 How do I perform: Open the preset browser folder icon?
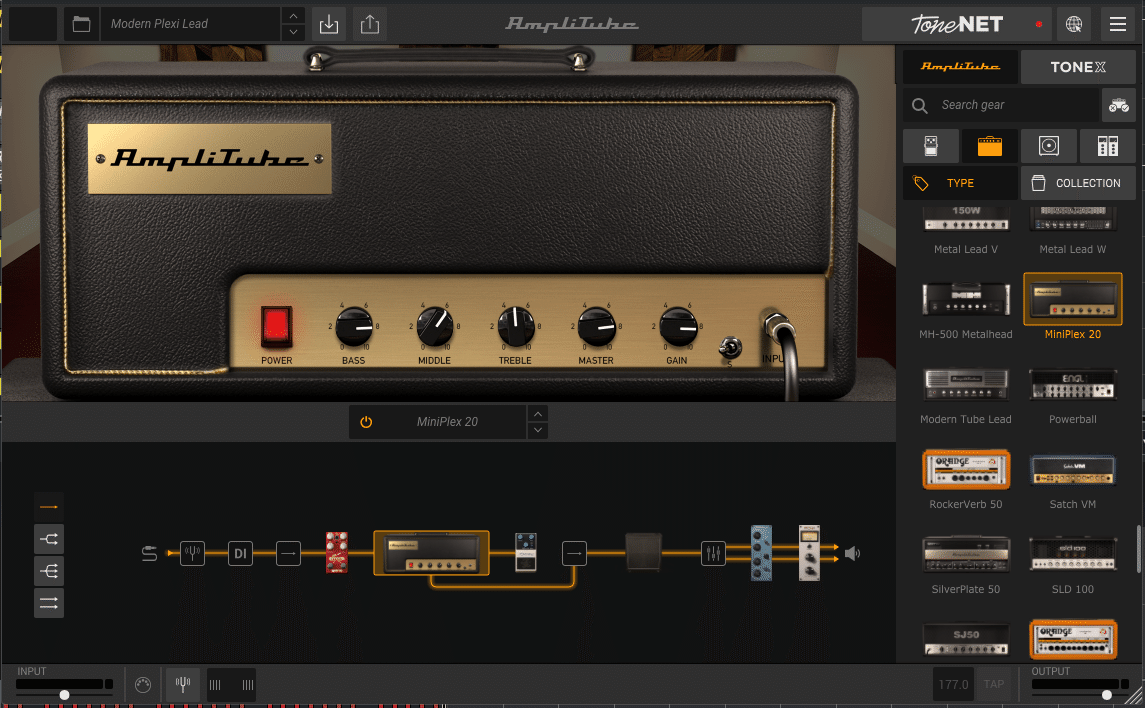pos(81,24)
